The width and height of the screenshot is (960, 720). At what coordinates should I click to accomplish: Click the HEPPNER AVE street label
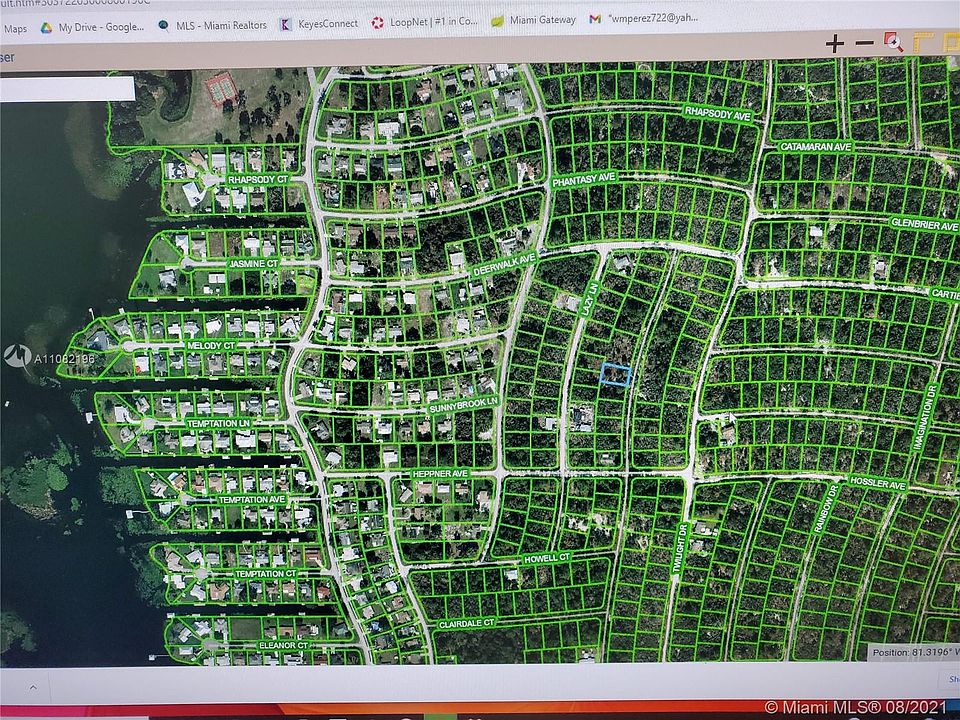(440, 474)
